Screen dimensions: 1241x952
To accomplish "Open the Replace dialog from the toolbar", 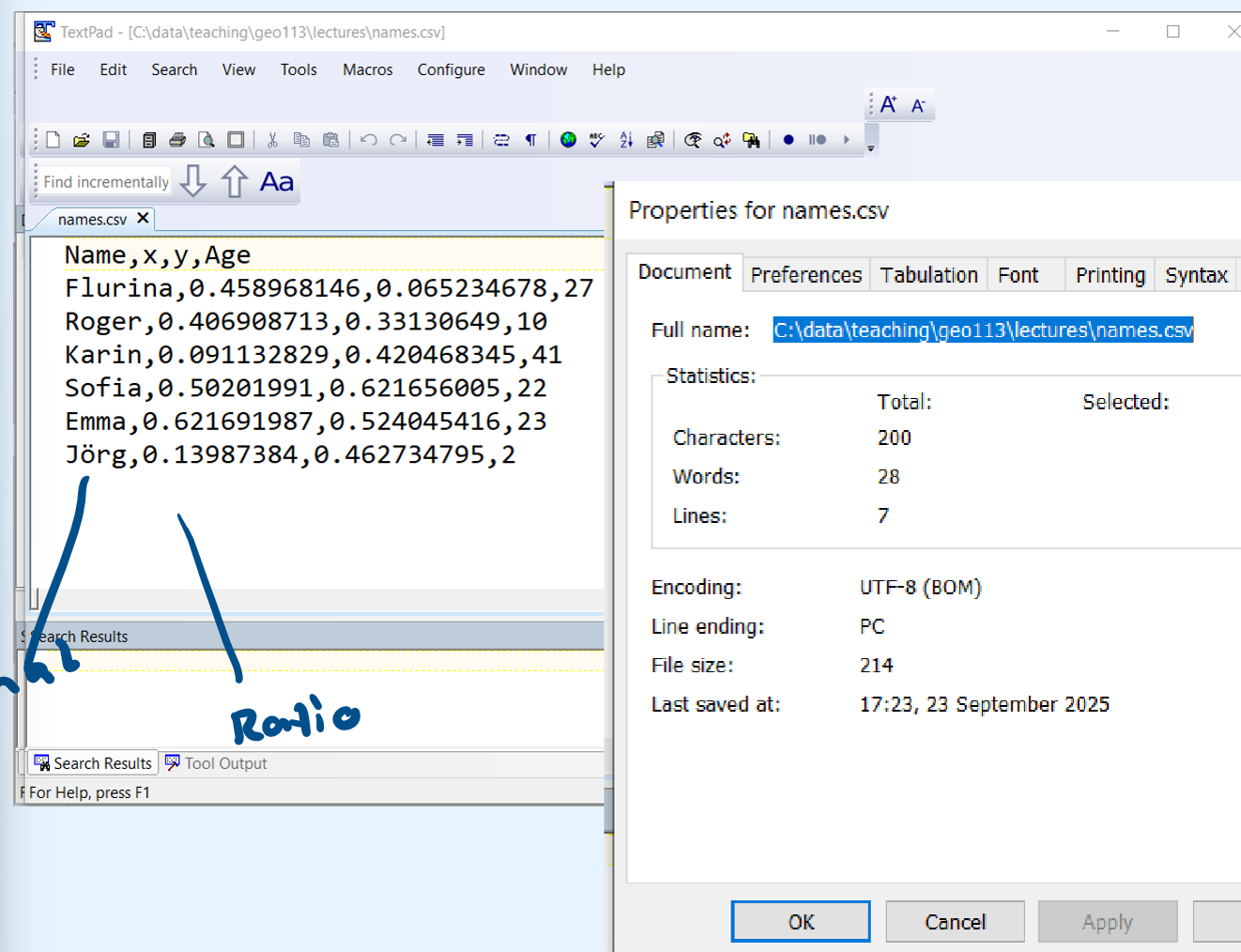I will tap(722, 140).
